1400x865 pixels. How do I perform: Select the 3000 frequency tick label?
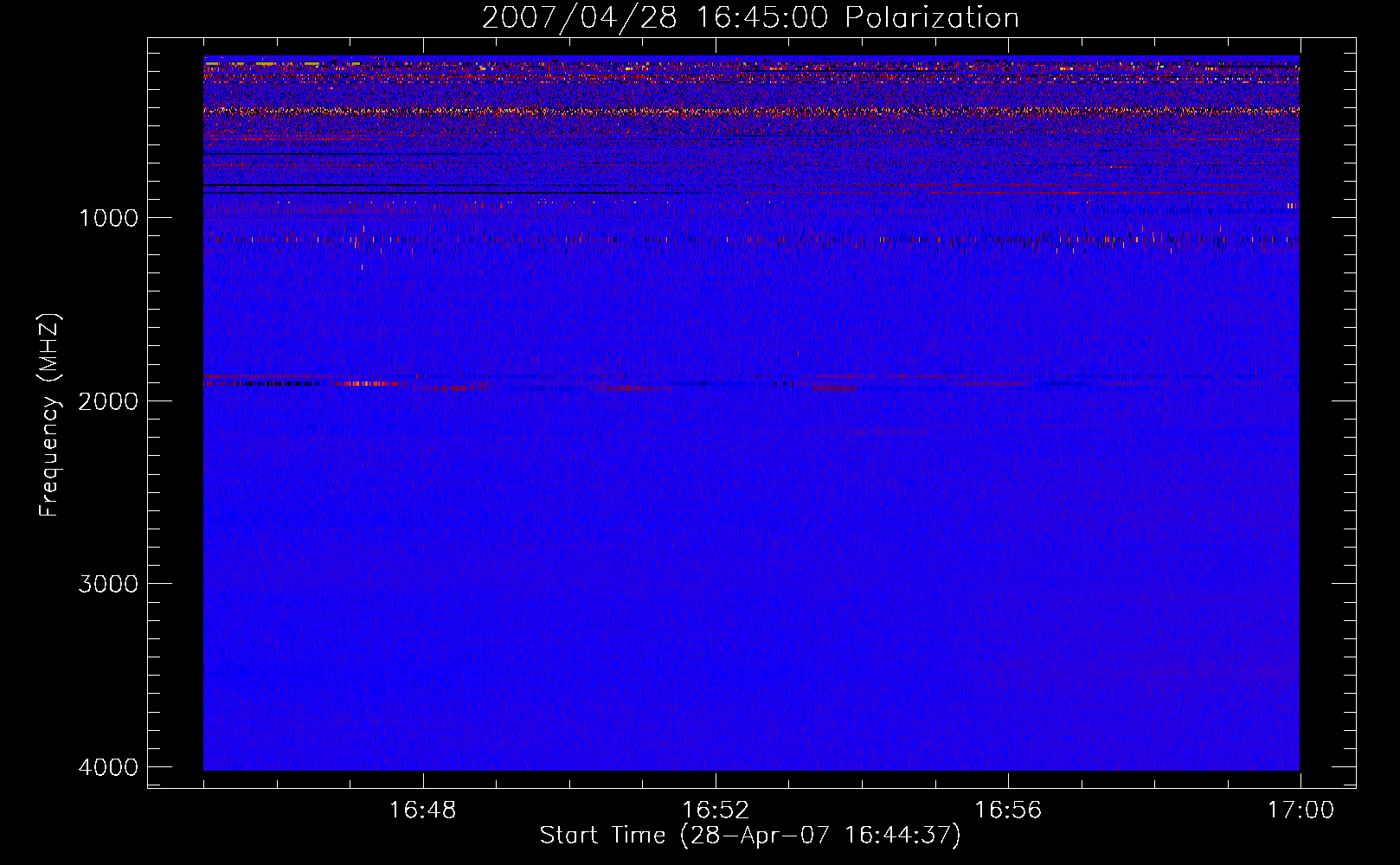[x=108, y=584]
